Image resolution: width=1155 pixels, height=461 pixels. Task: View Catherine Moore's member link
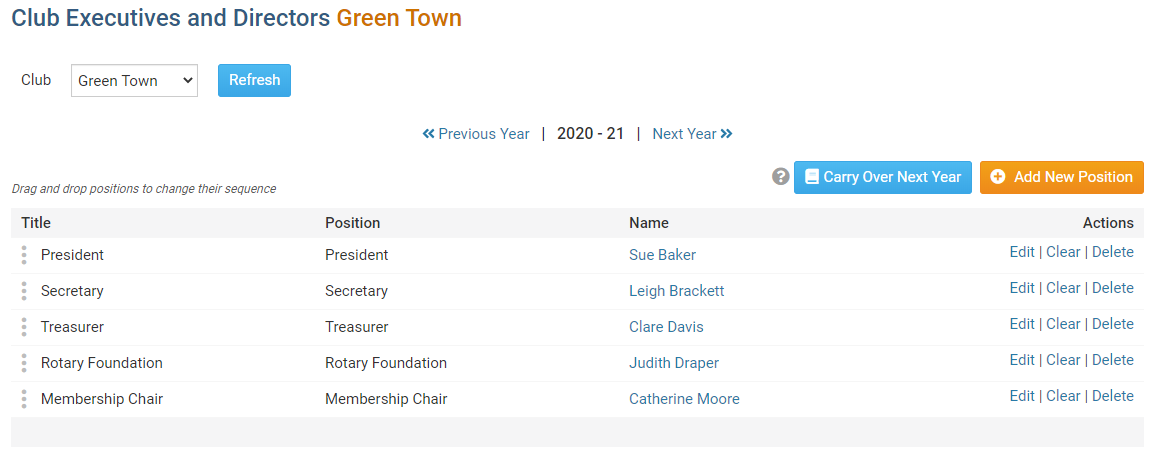684,399
